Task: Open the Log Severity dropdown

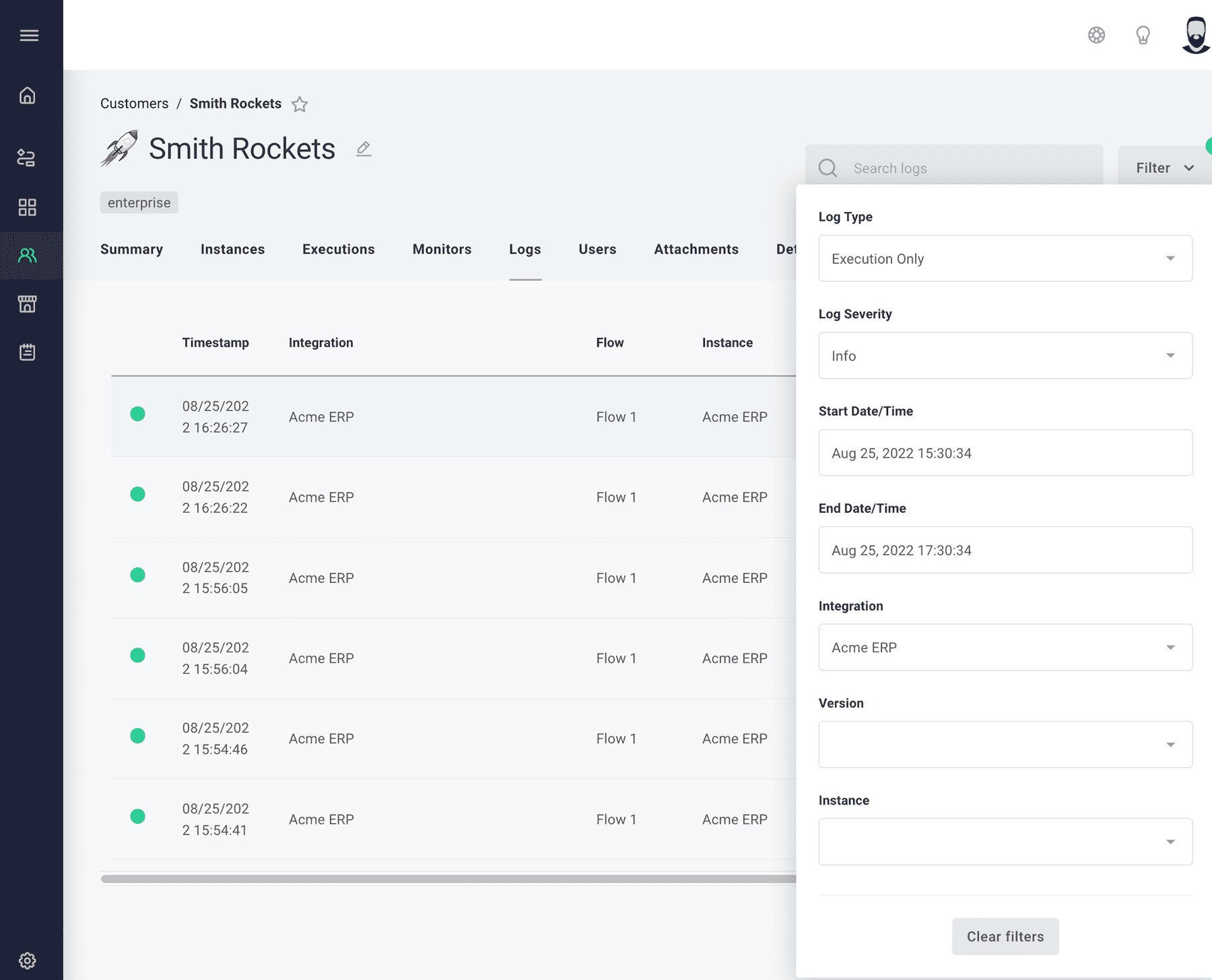Action: pos(1005,355)
